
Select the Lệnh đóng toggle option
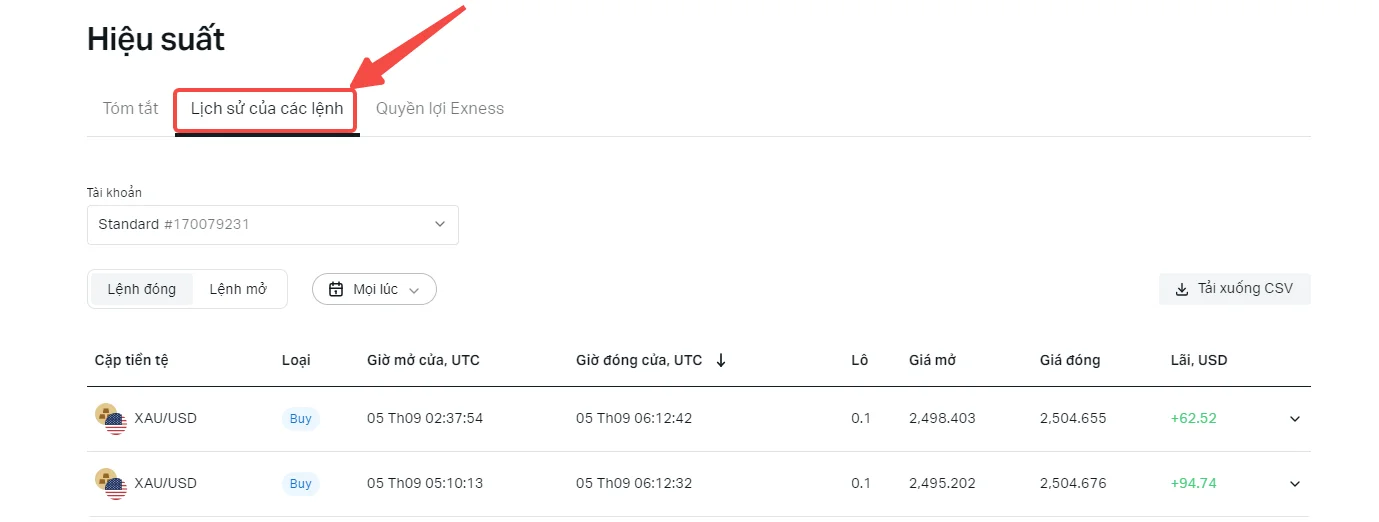pyautogui.click(x=142, y=289)
